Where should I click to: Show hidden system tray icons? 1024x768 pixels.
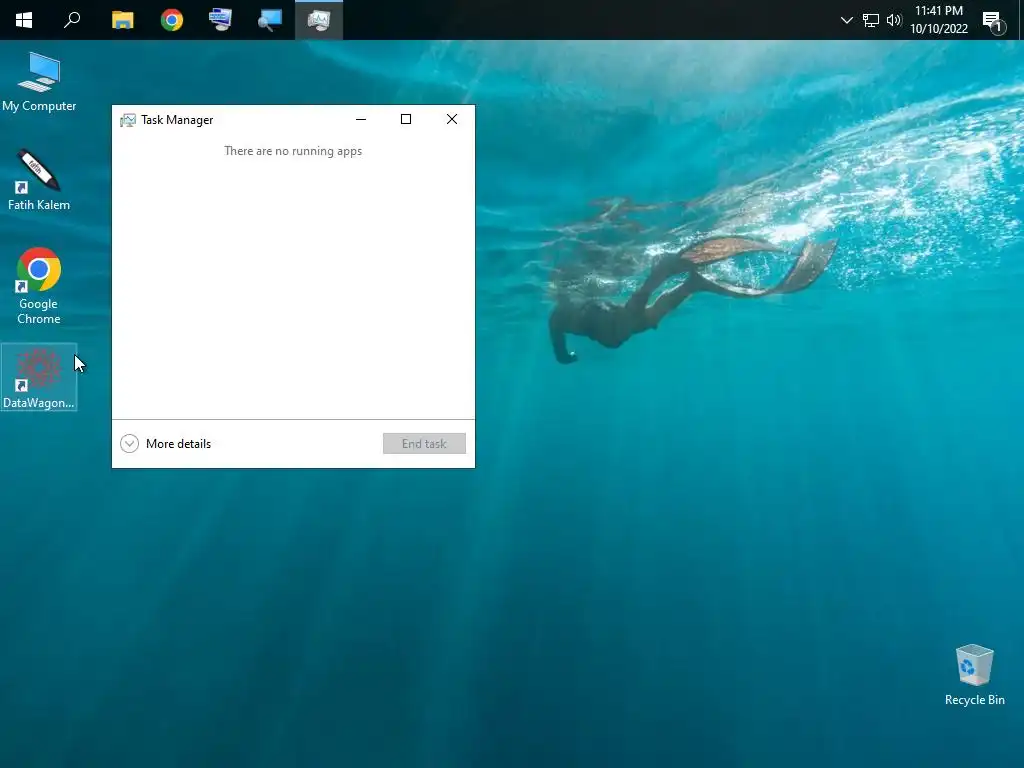click(x=846, y=20)
